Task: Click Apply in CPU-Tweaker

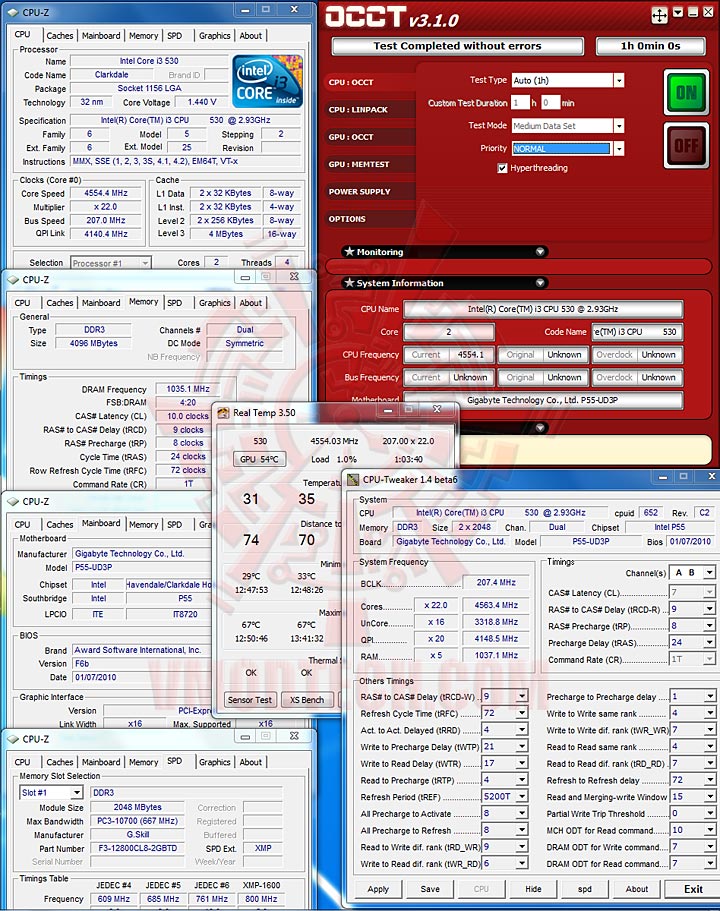Action: pyautogui.click(x=378, y=889)
